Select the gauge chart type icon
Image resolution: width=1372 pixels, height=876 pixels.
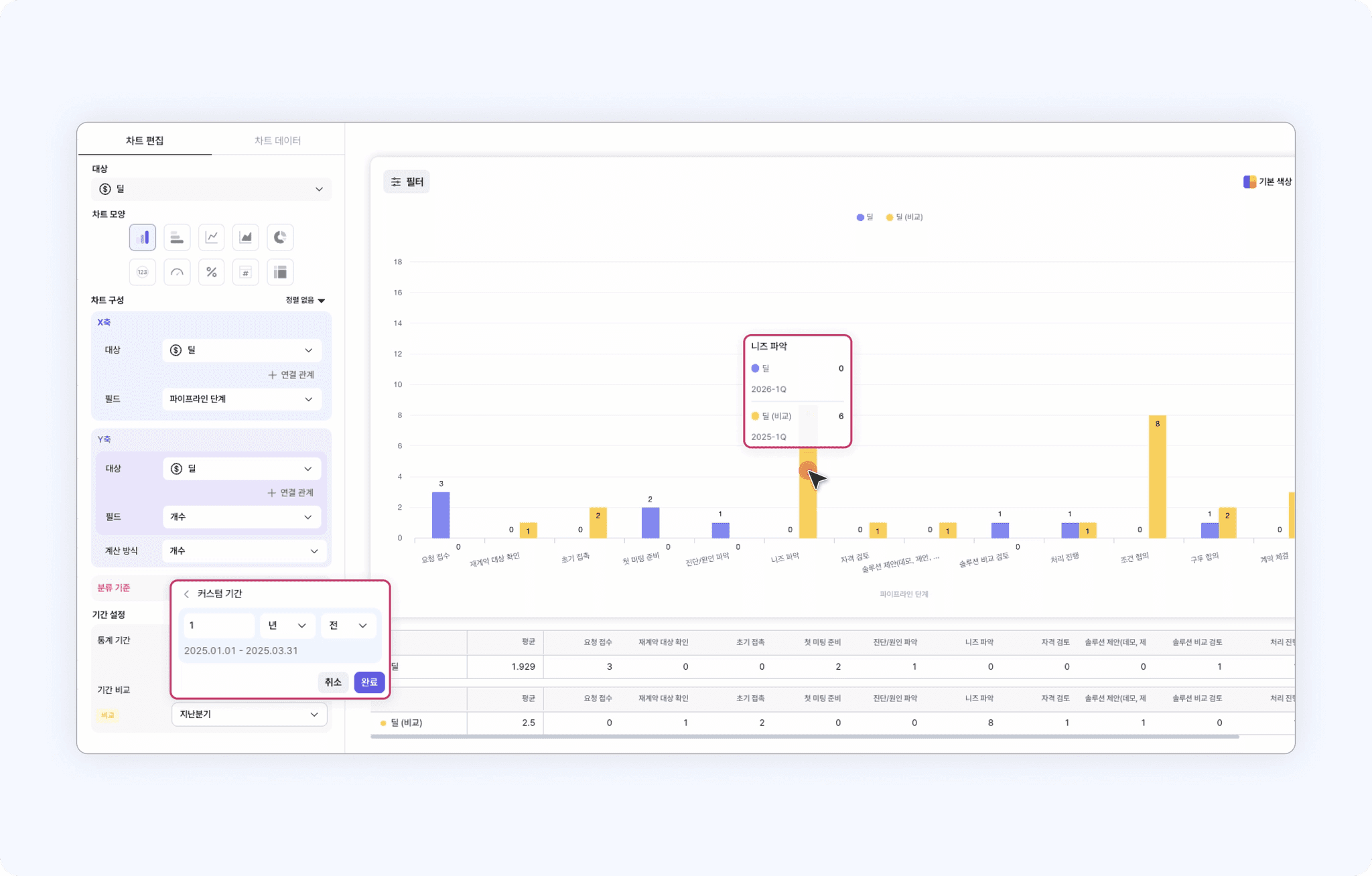[x=177, y=272]
